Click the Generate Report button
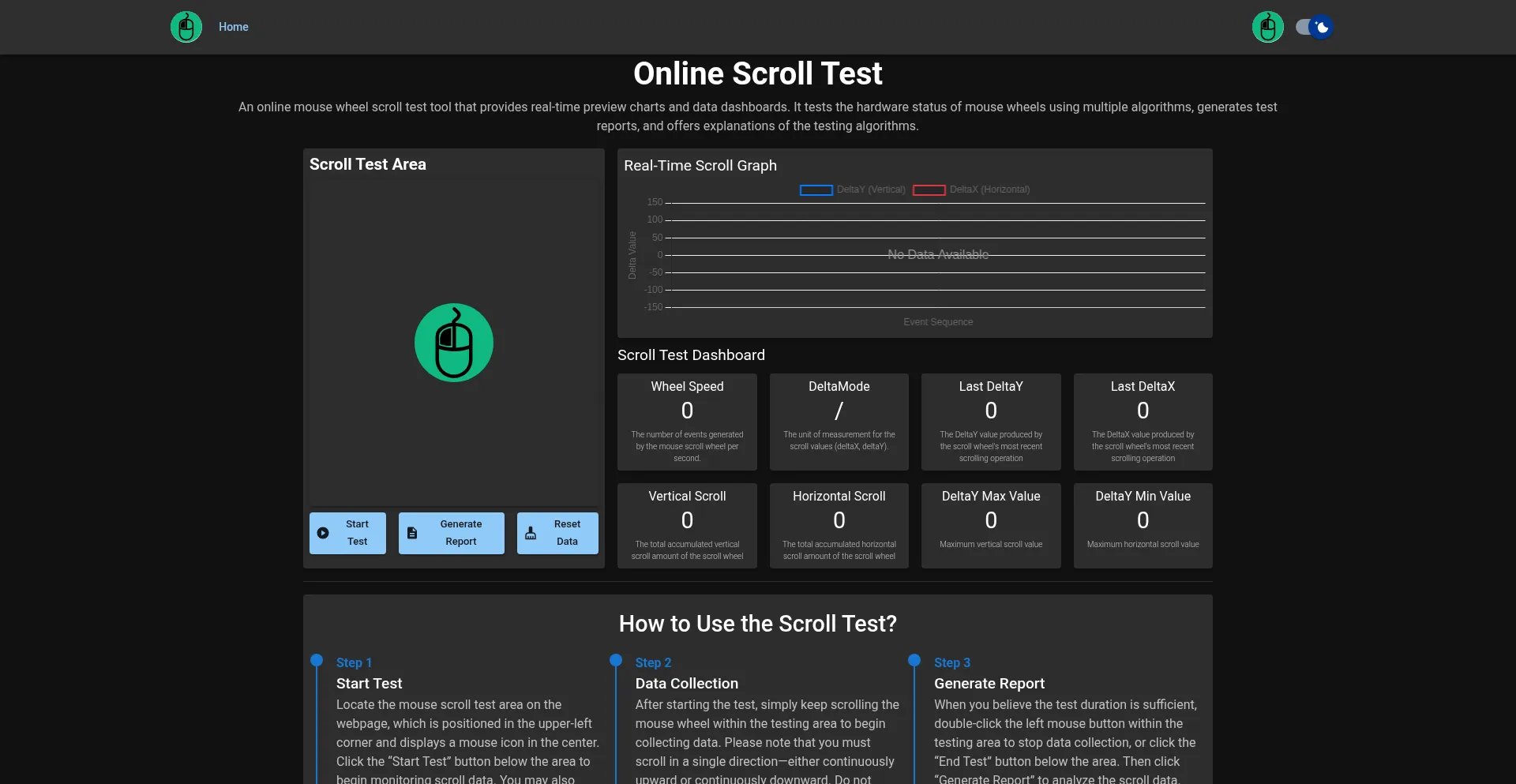1516x784 pixels. click(x=451, y=533)
